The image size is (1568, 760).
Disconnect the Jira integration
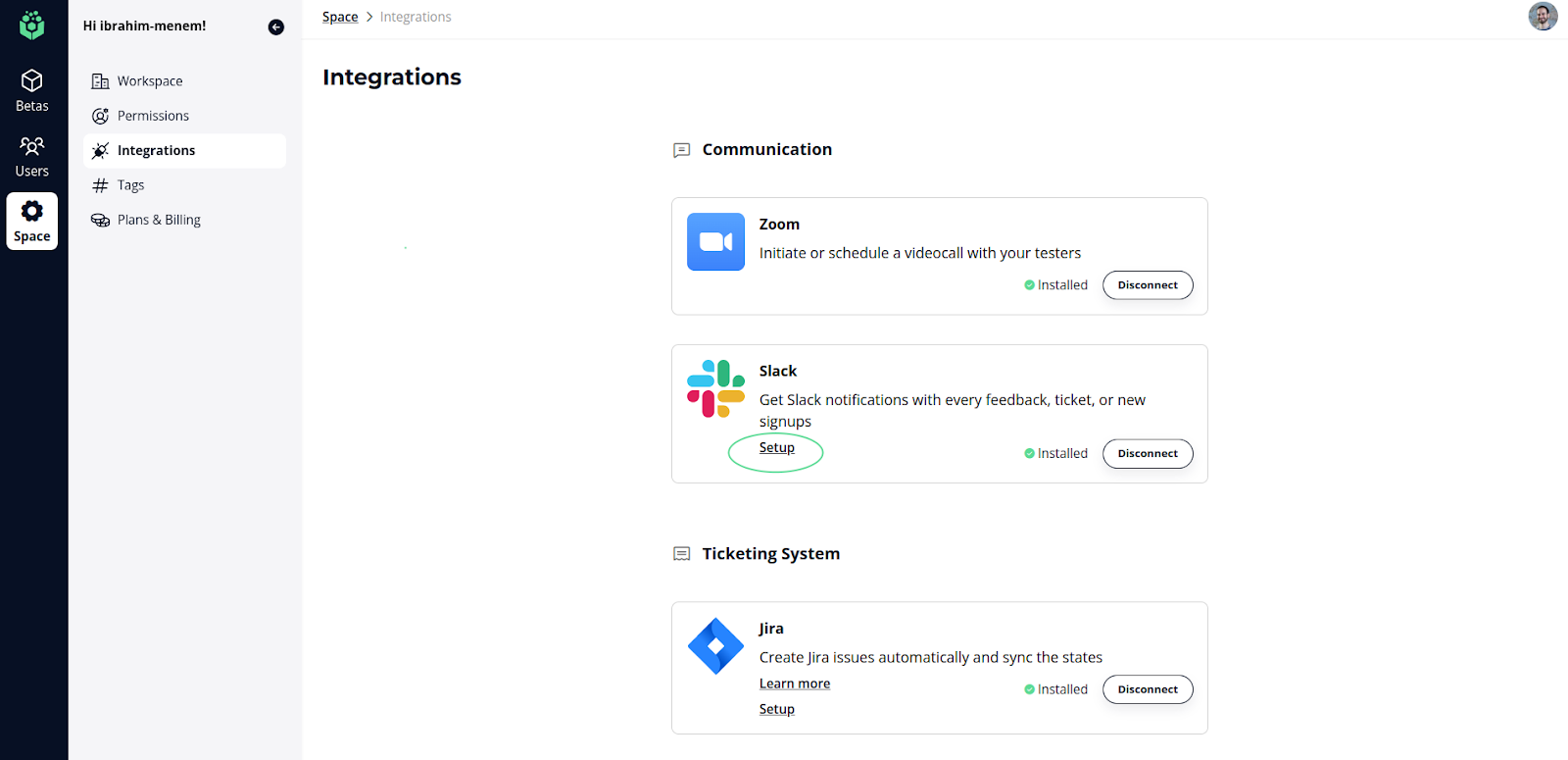(x=1148, y=689)
